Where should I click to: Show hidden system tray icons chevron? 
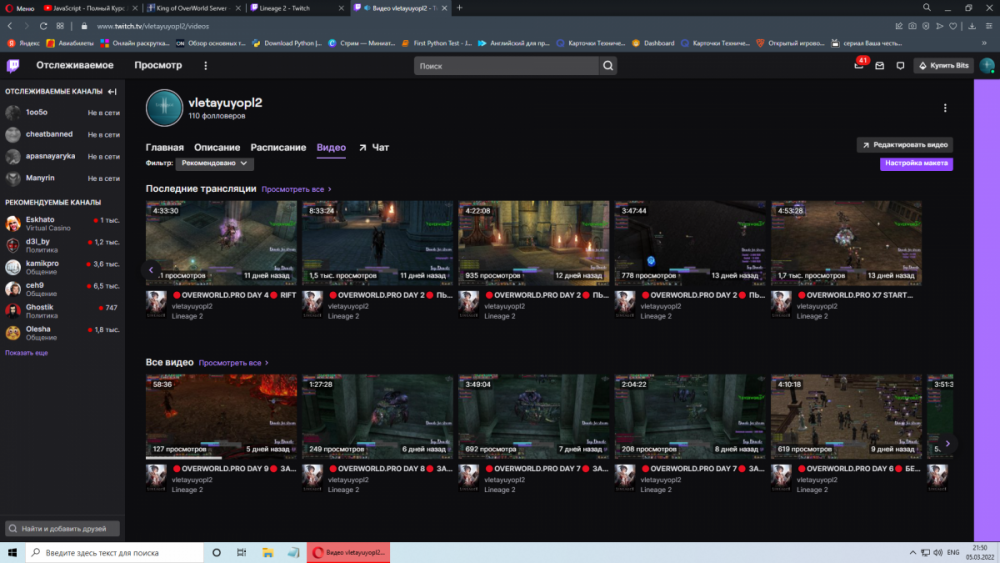pos(913,552)
